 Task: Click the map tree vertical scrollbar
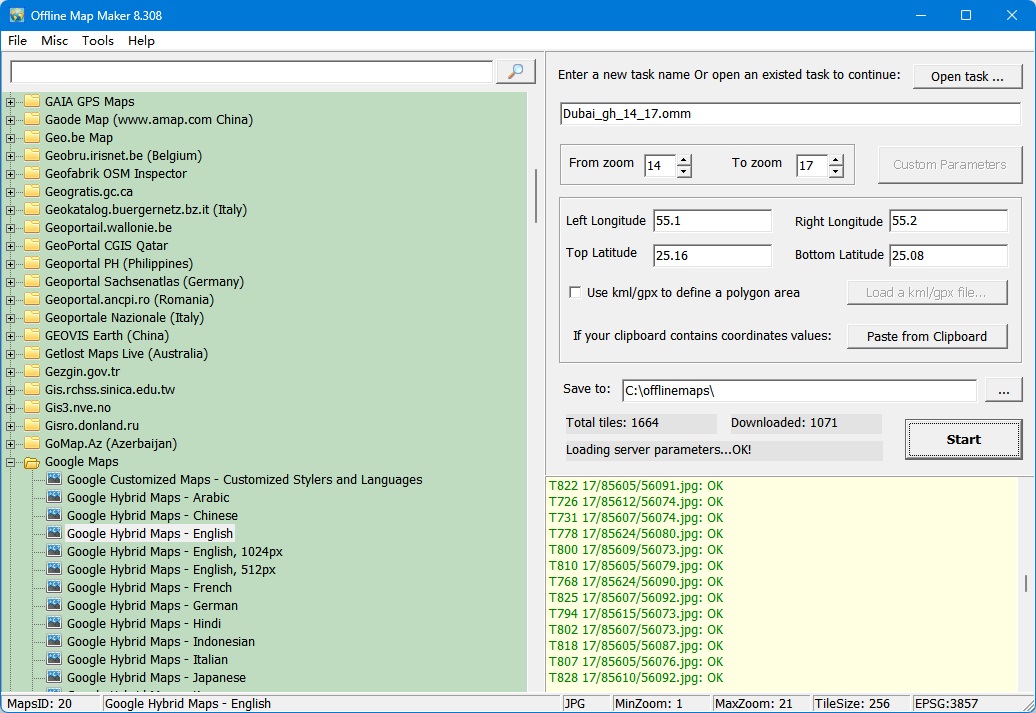click(535, 196)
